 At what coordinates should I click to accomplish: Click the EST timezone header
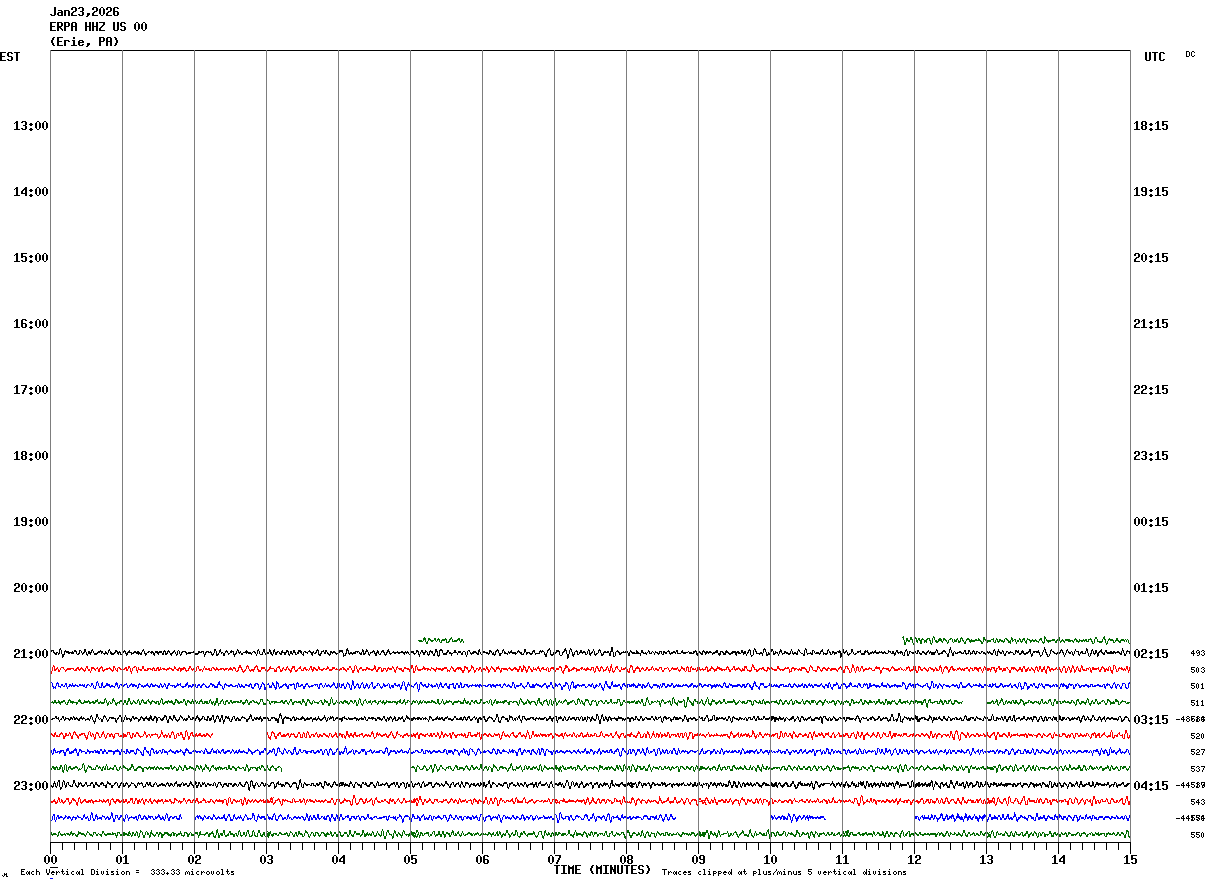pyautogui.click(x=10, y=57)
